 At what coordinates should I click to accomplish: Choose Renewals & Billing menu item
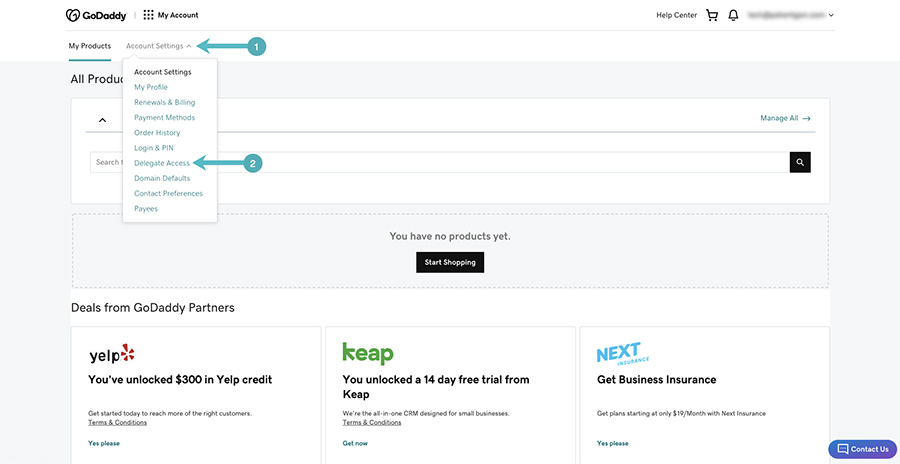click(x=164, y=102)
